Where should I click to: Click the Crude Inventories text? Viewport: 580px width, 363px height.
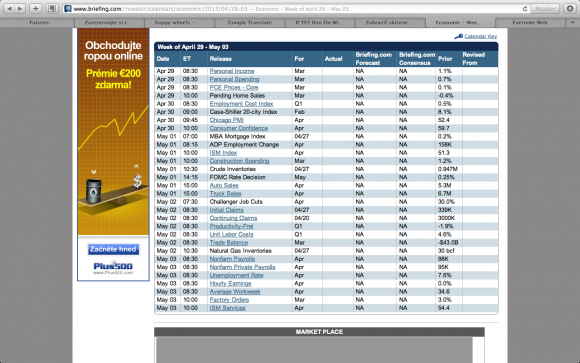click(233, 169)
